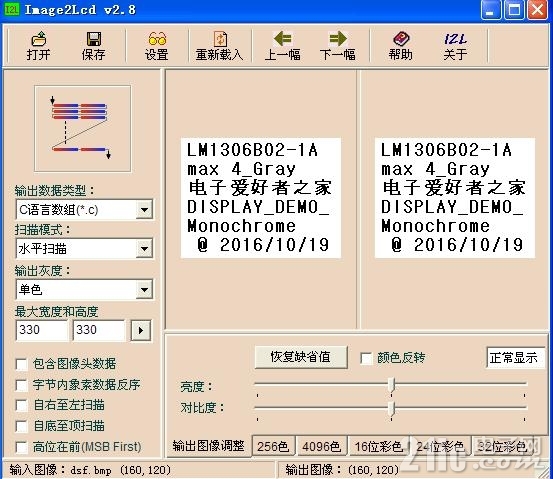The width and height of the screenshot is (553, 479).
Task: Close the Image2Lcd window
Action: click(537, 10)
